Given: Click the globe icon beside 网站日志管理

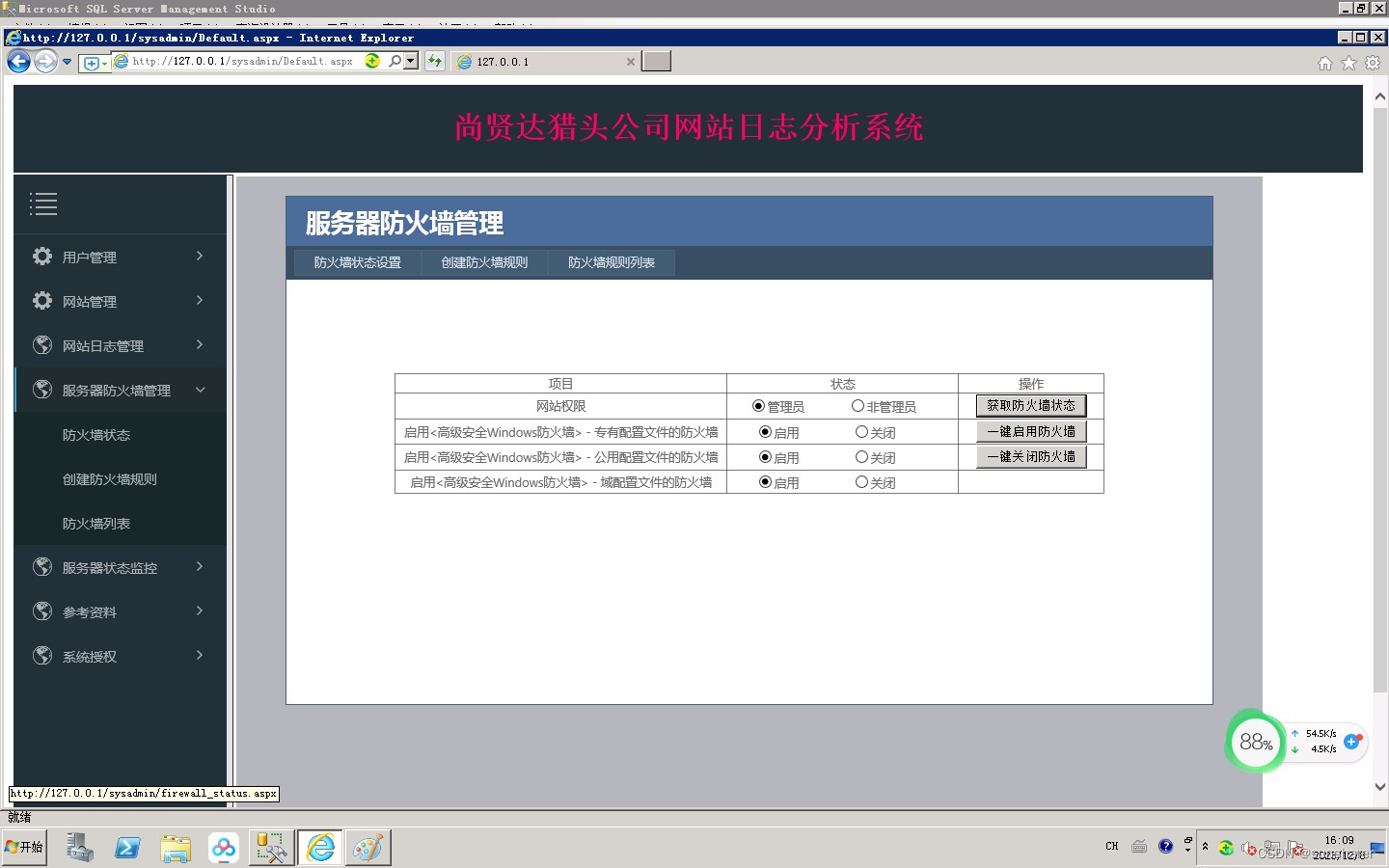Looking at the screenshot, I should tap(42, 345).
